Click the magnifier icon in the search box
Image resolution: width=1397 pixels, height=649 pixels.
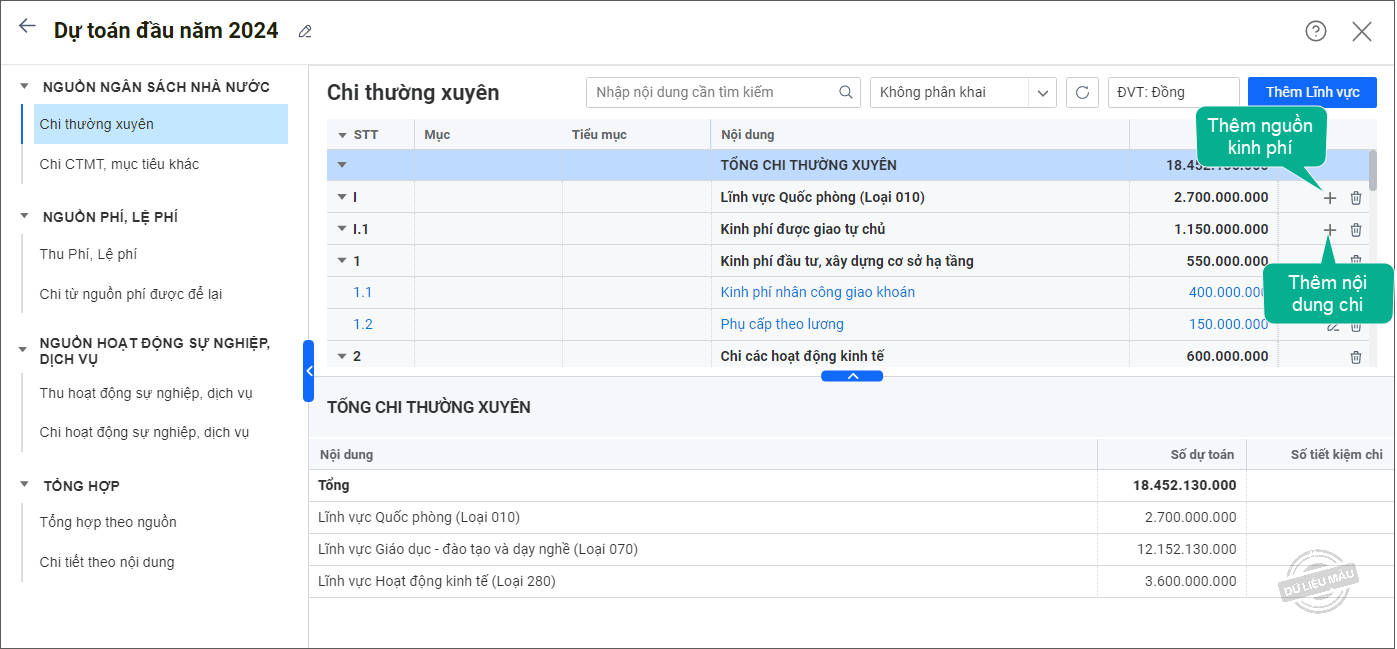click(x=846, y=93)
